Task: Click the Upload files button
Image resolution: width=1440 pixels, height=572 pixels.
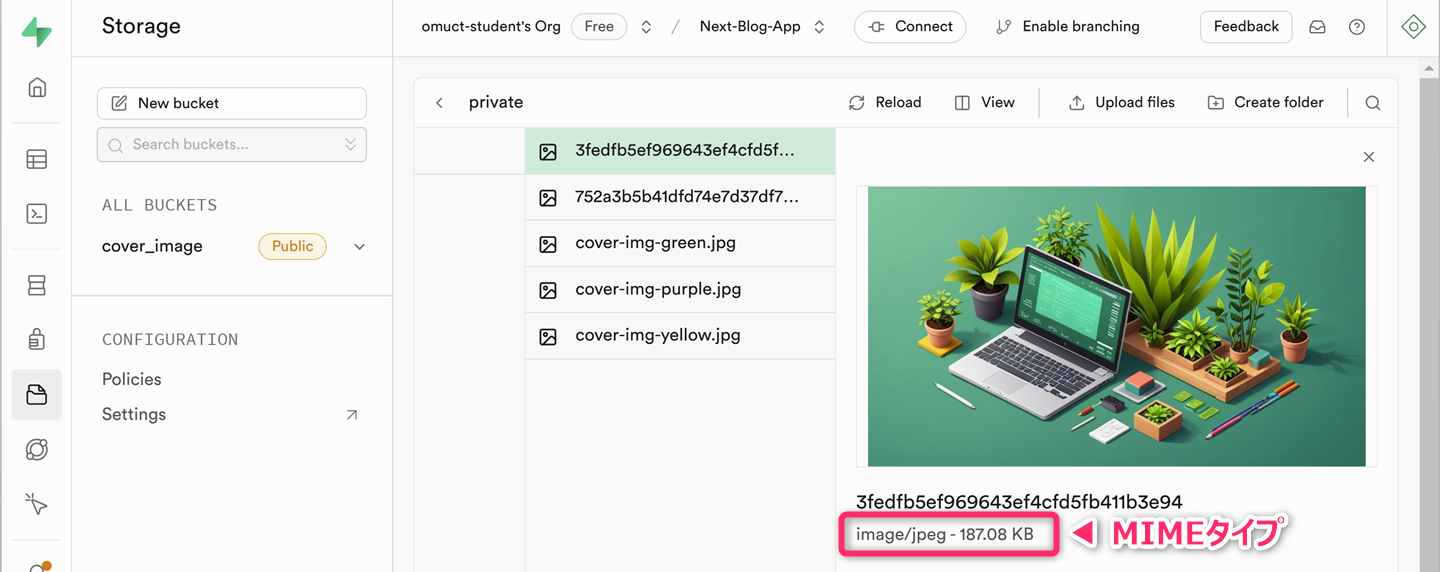Action: click(x=1122, y=103)
